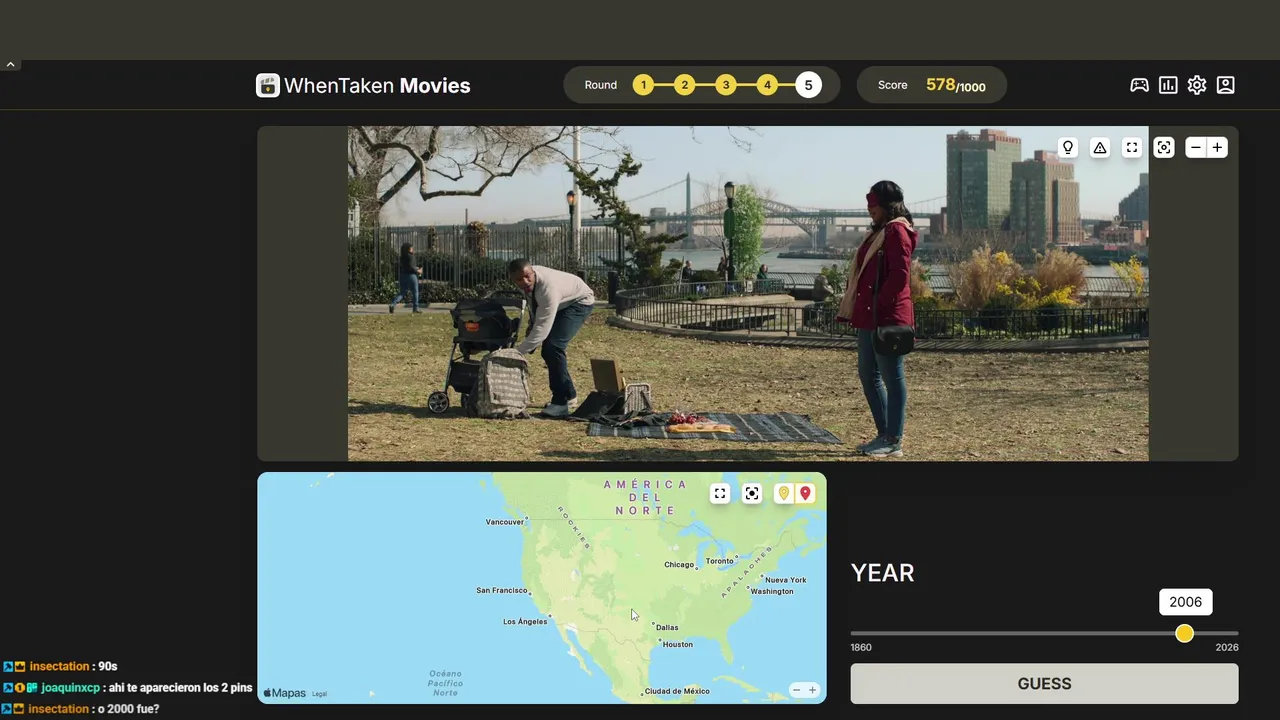The image size is (1280, 720).
Task: Click Los Ángeles on the map
Action: coord(525,621)
